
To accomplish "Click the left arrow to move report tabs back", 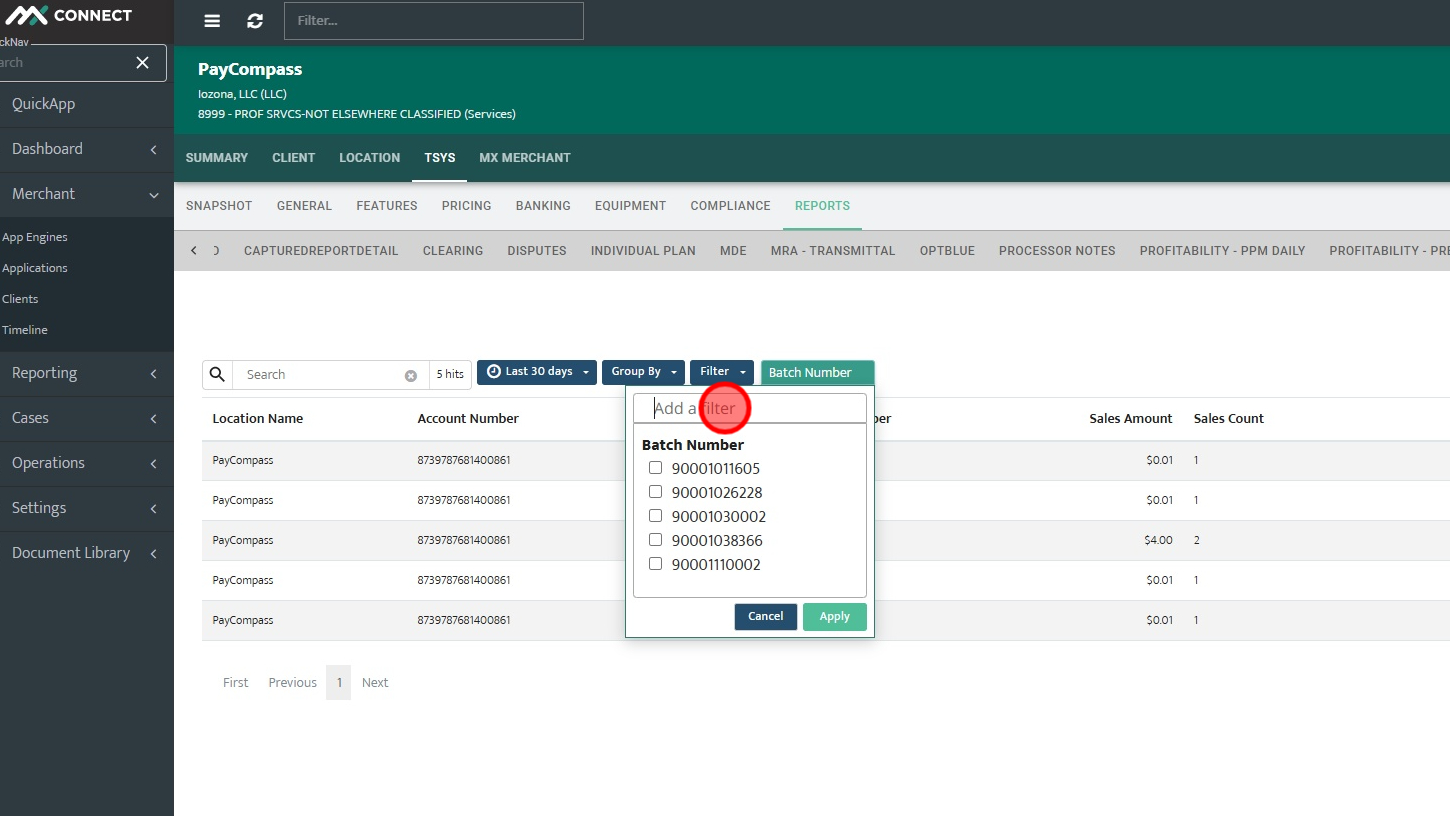I will 194,251.
